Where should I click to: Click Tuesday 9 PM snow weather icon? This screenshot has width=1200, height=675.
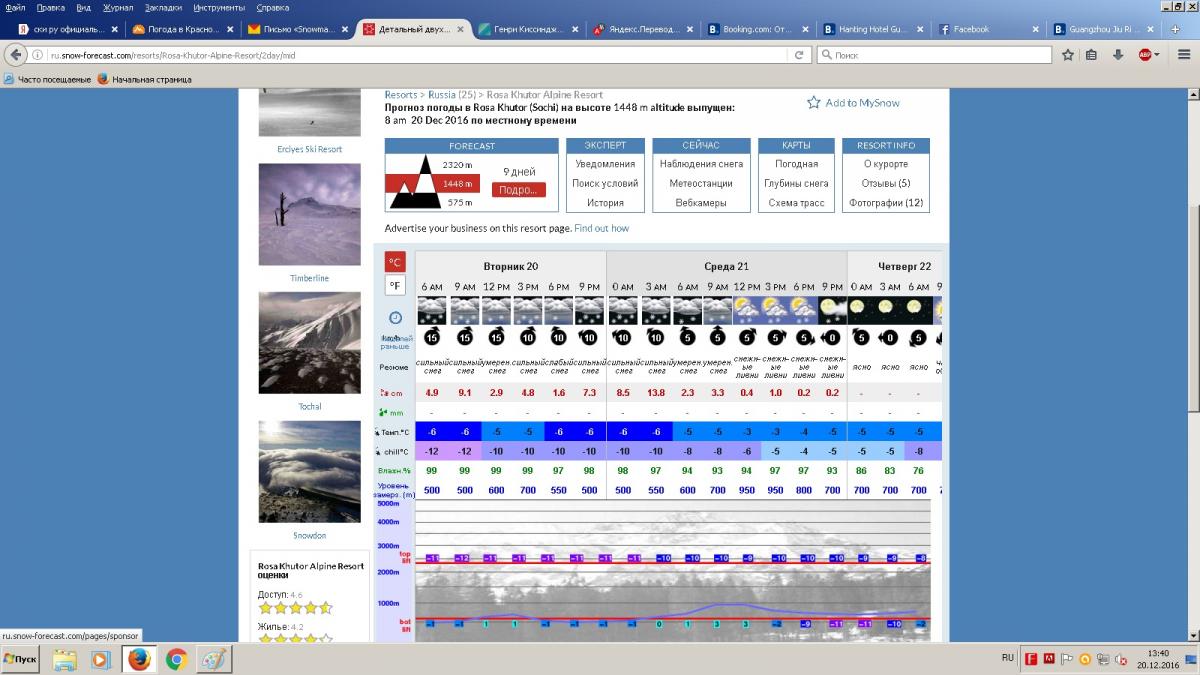[589, 310]
